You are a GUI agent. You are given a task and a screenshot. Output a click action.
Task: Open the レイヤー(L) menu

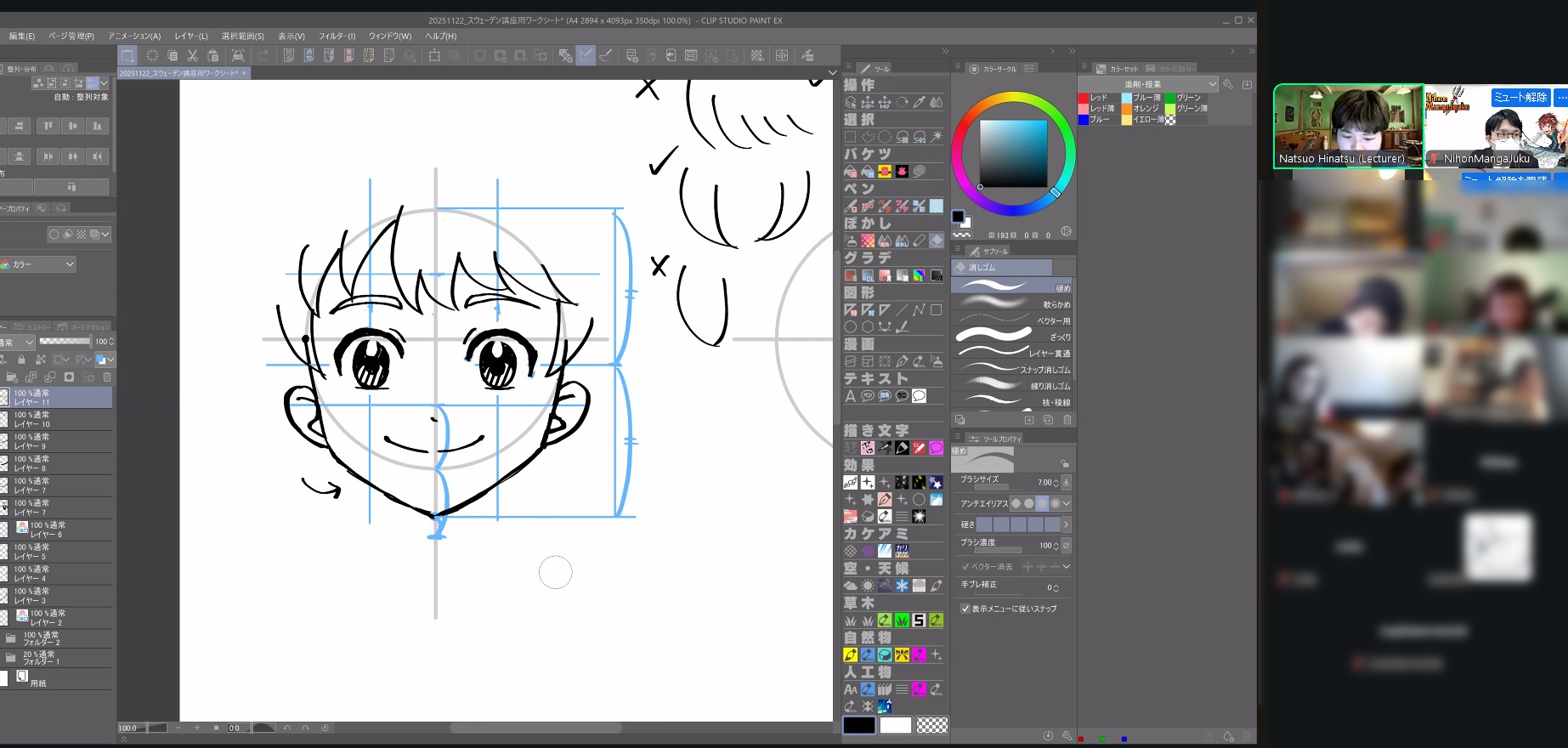coord(190,37)
